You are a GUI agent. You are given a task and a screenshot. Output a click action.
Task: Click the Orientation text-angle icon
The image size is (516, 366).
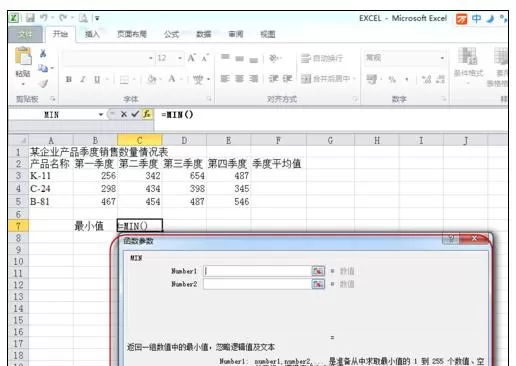click(x=274, y=58)
